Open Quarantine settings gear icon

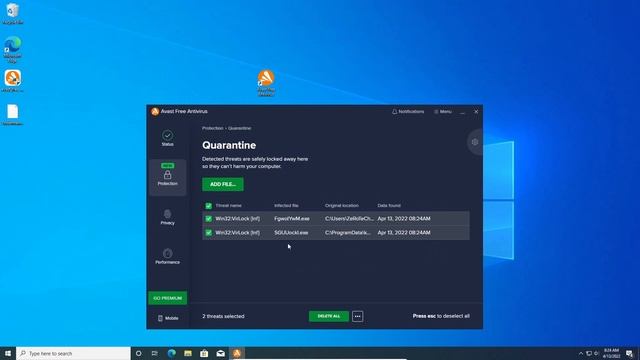[x=475, y=142]
